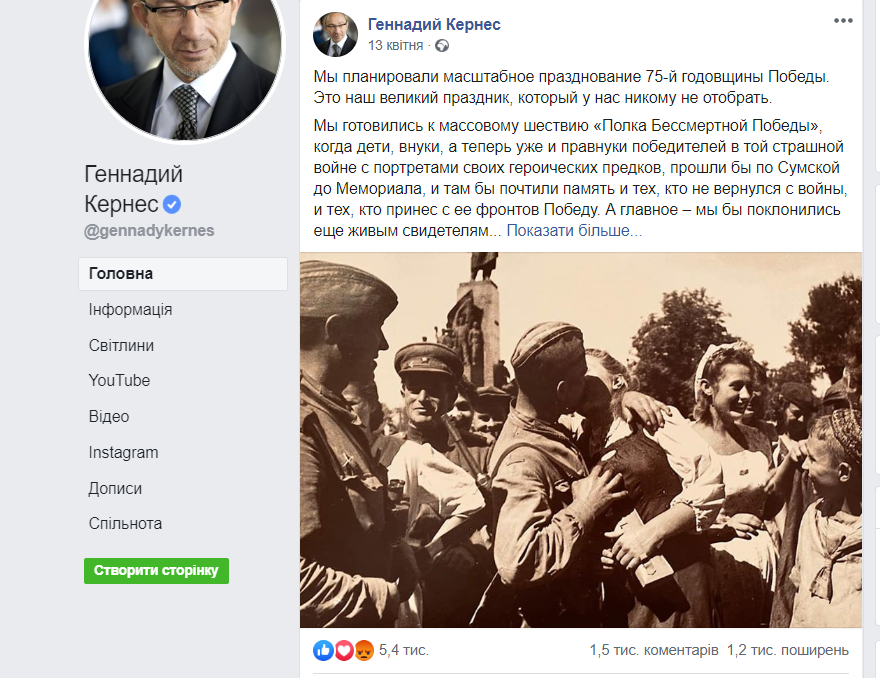
Task: Click the public globe privacy icon
Action: click(442, 45)
